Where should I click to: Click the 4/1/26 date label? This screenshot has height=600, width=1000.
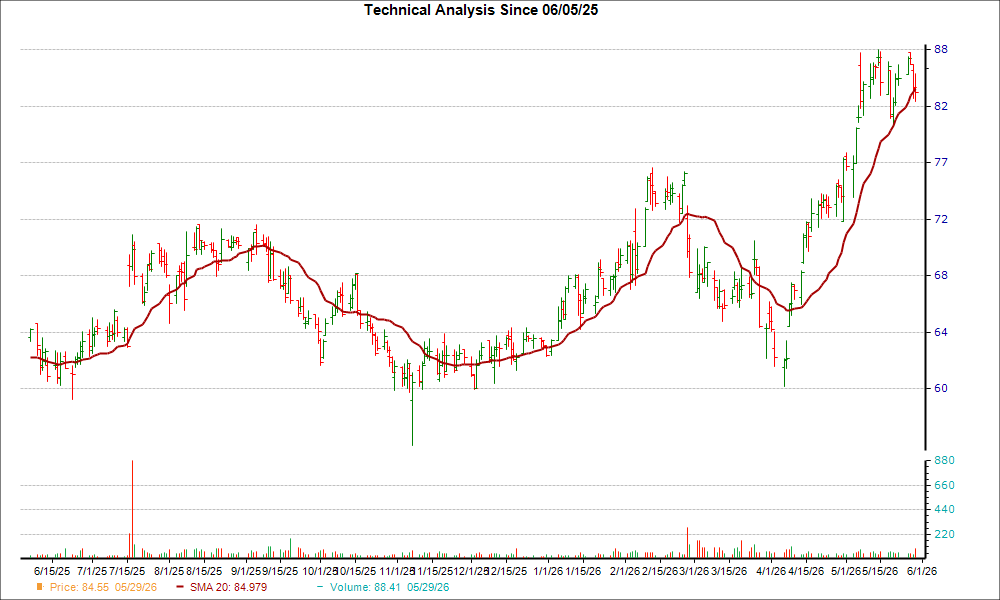(771, 571)
